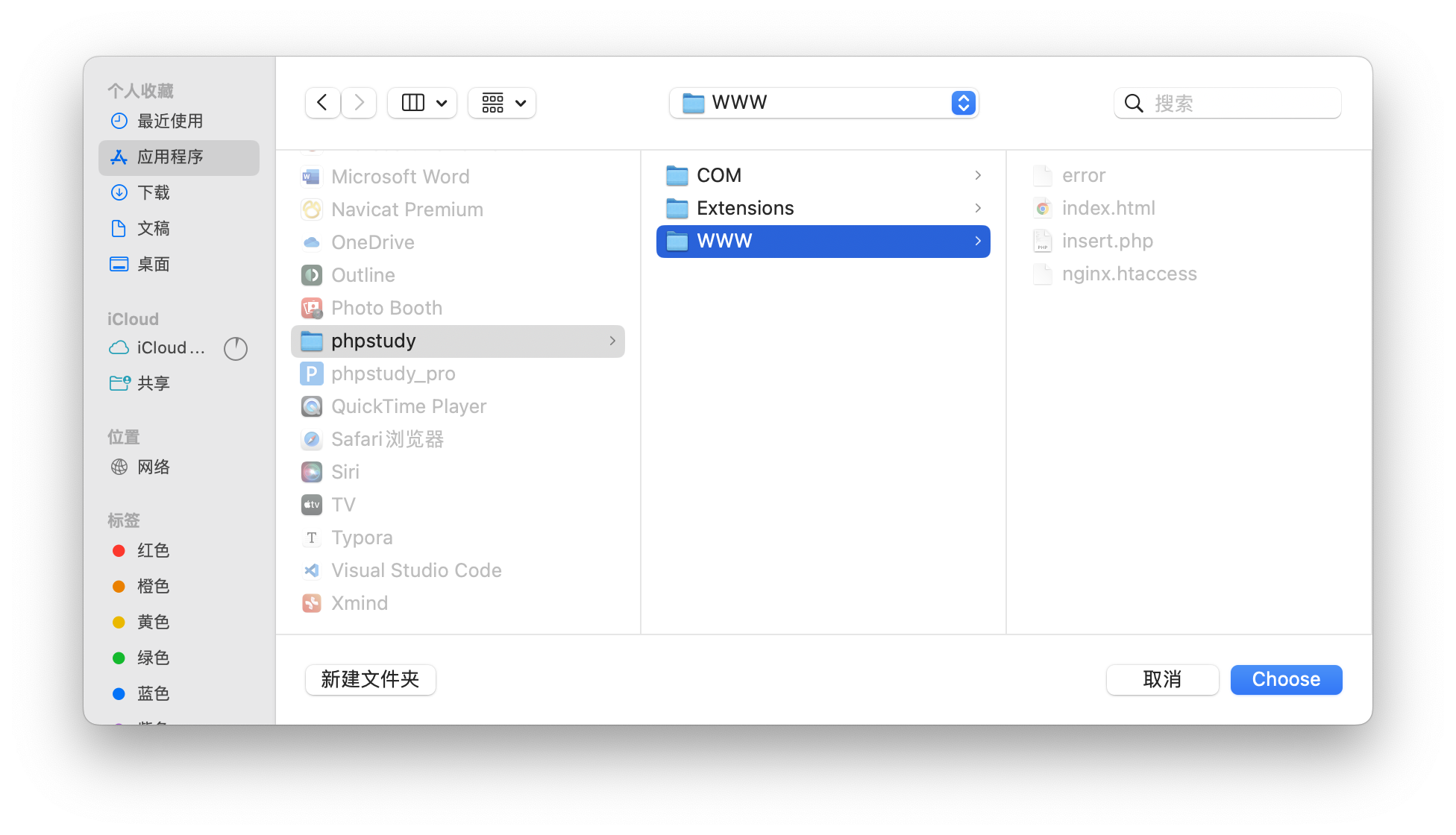
Task: Expand the phpstudy folder disclosure triangle
Action: coord(614,340)
